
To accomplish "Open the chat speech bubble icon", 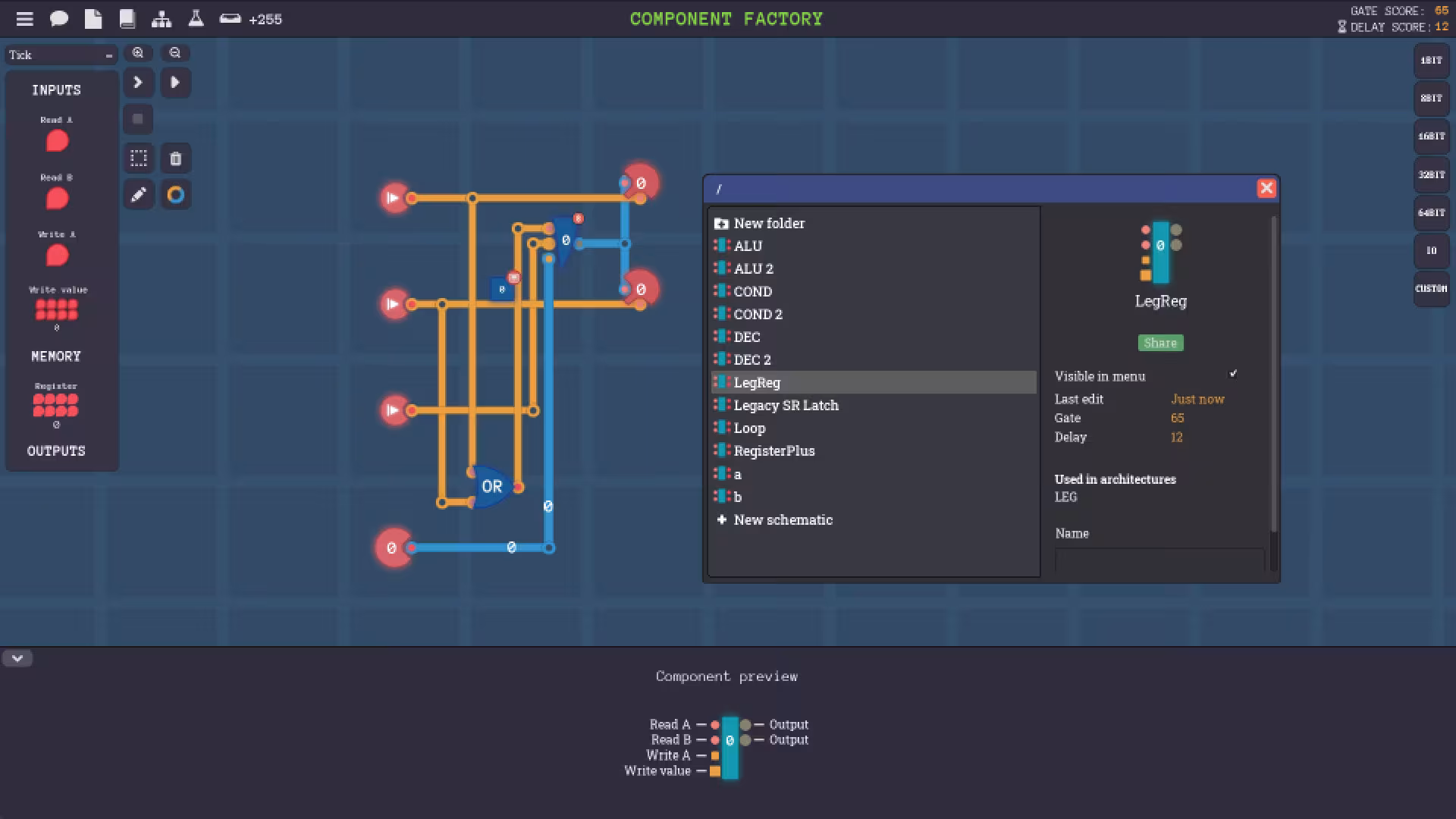I will click(x=59, y=19).
